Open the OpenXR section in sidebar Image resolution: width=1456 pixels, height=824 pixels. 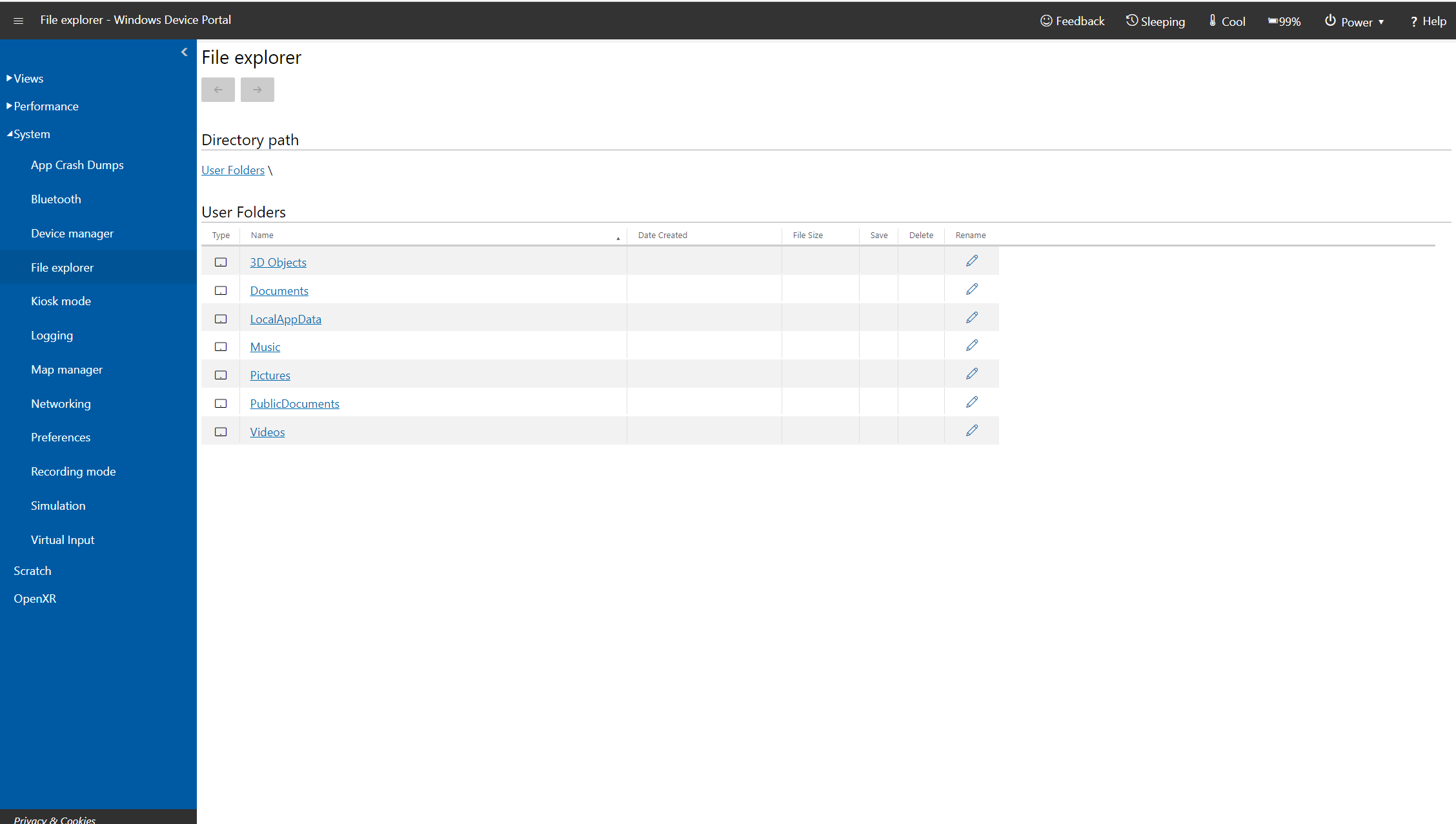pos(35,599)
